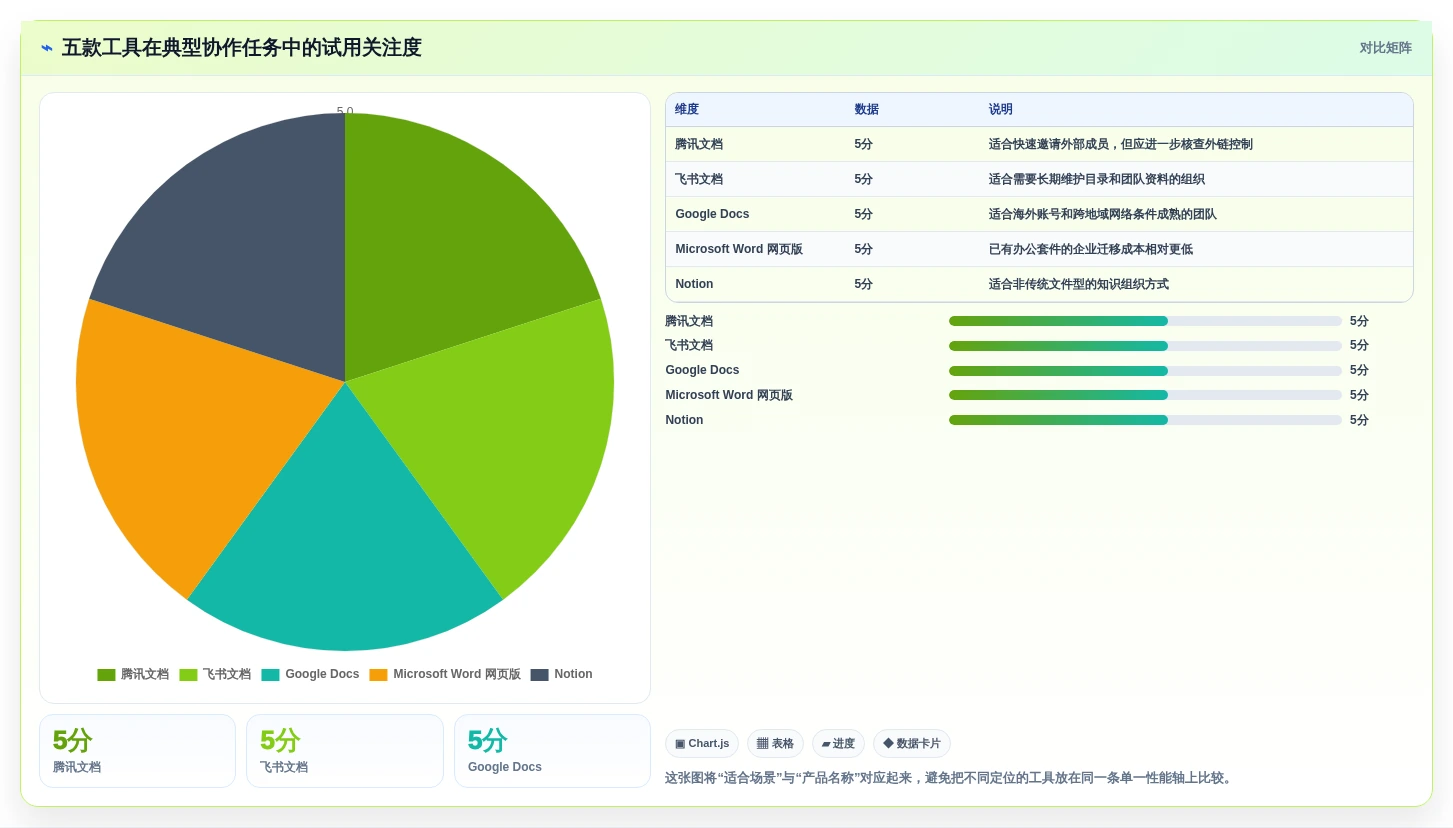1453x828 pixels.
Task: Toggle Microsoft Word 网页版 legend swatch
Action: (x=378, y=675)
